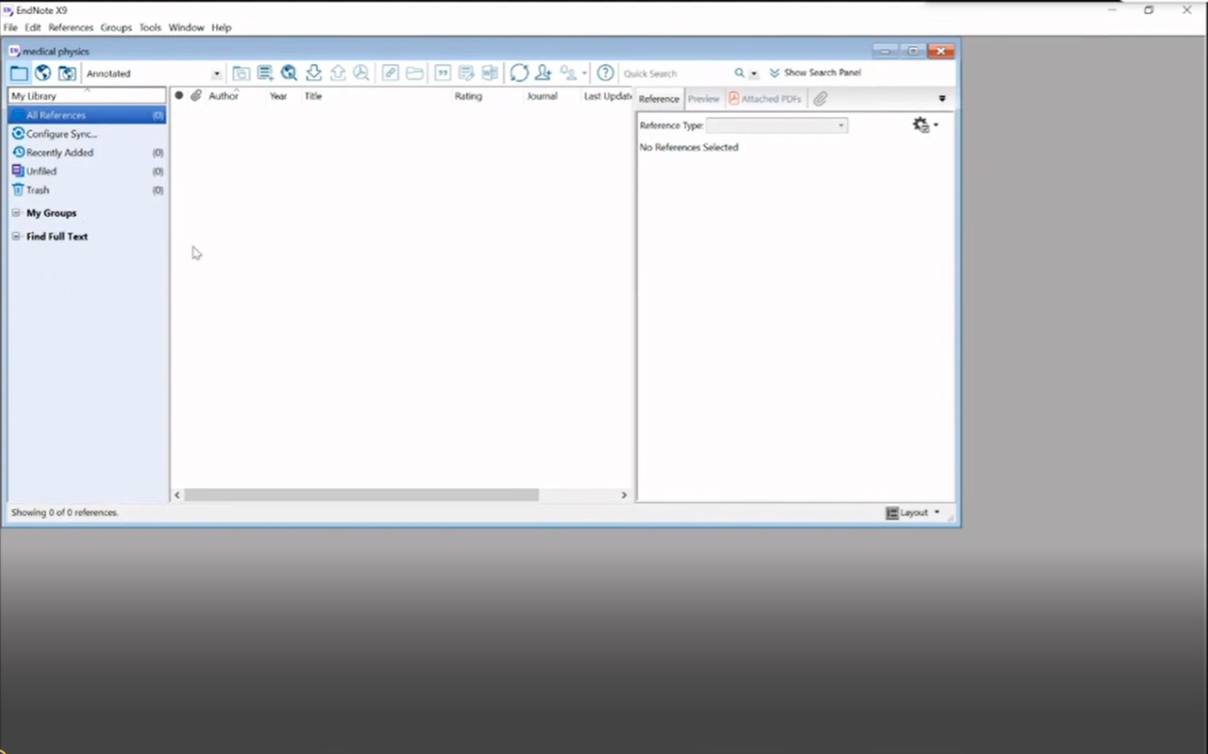Sort by the Last Updated column header

point(608,96)
